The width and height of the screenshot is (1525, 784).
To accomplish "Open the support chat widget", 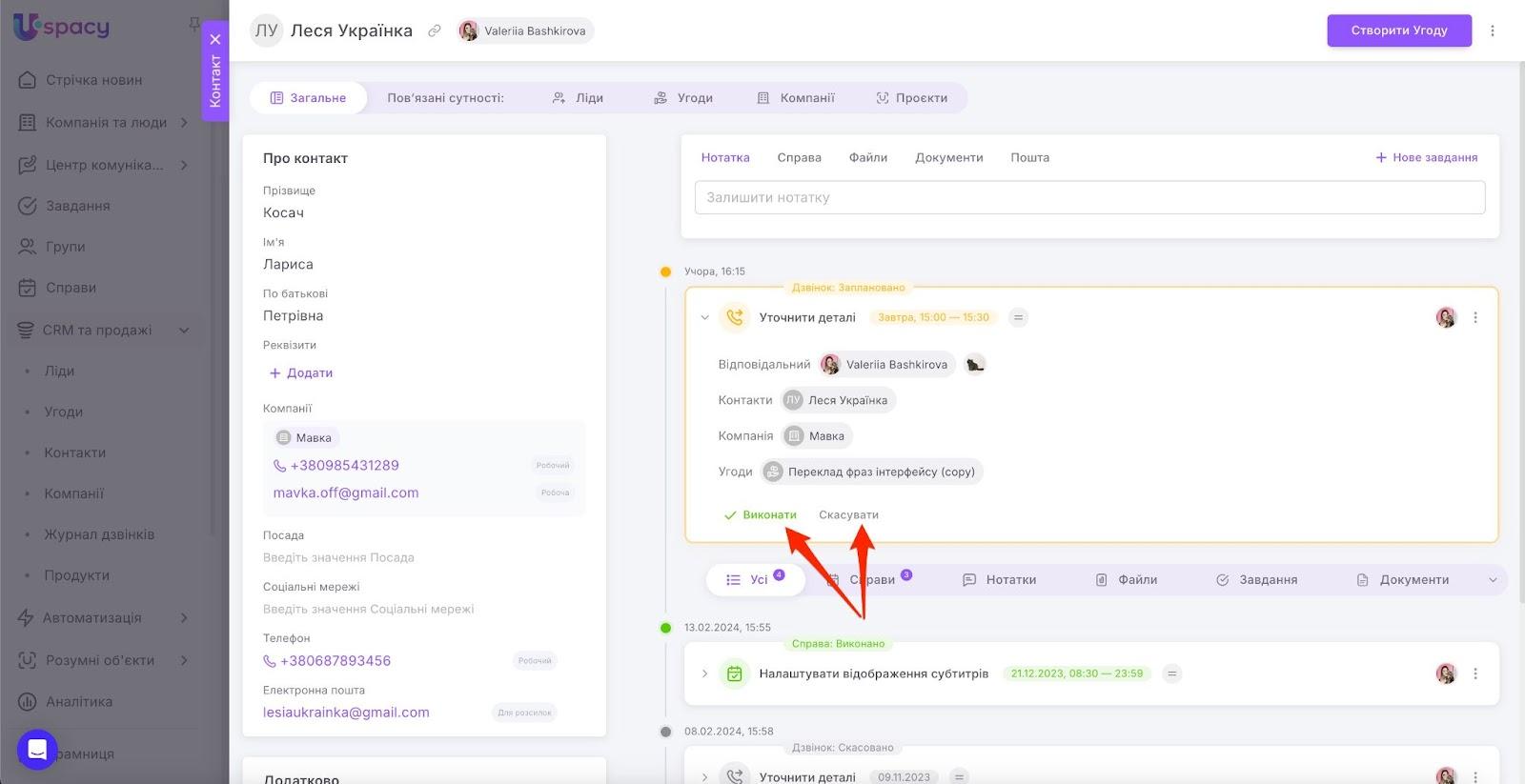I will coord(37,750).
